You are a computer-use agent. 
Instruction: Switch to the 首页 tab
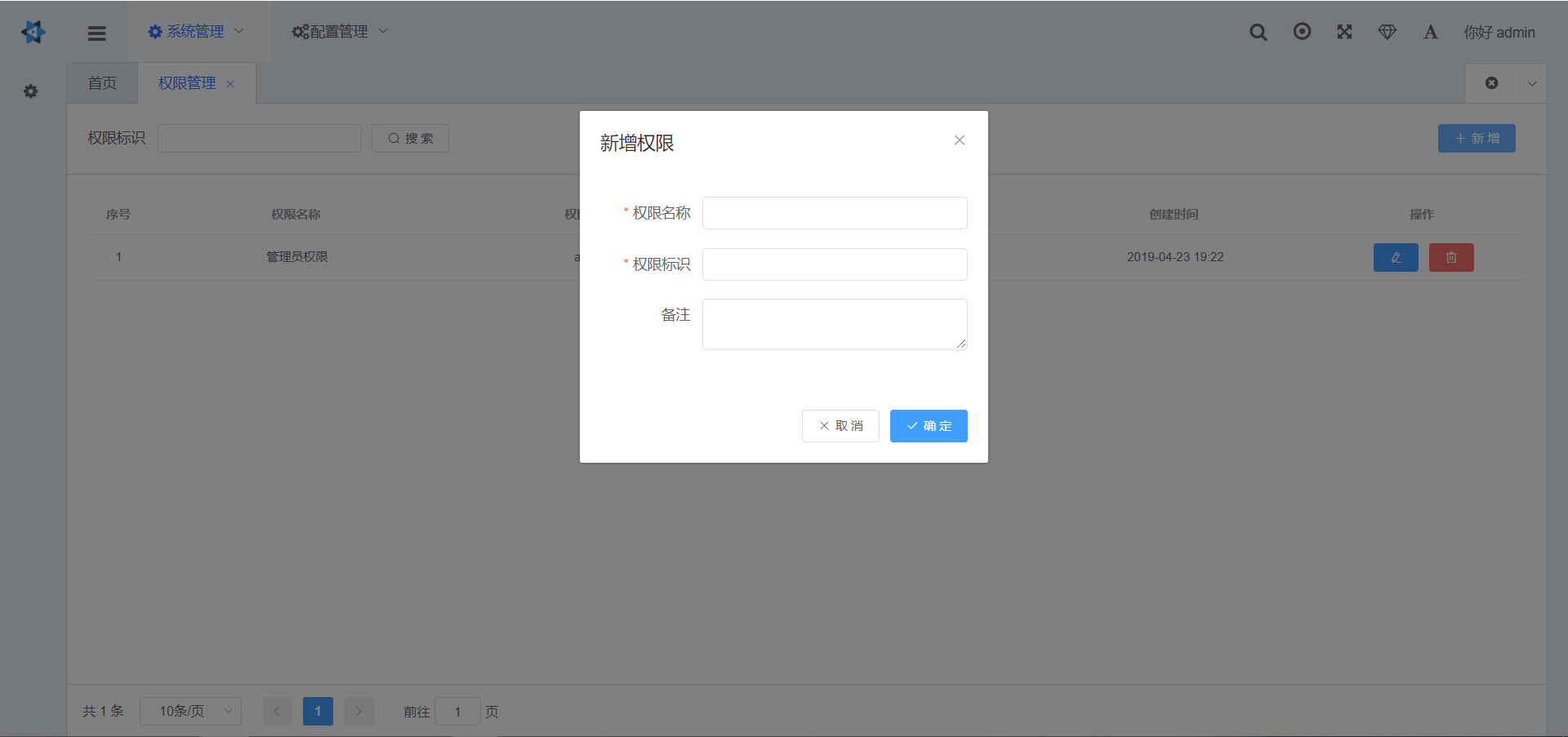coord(101,82)
